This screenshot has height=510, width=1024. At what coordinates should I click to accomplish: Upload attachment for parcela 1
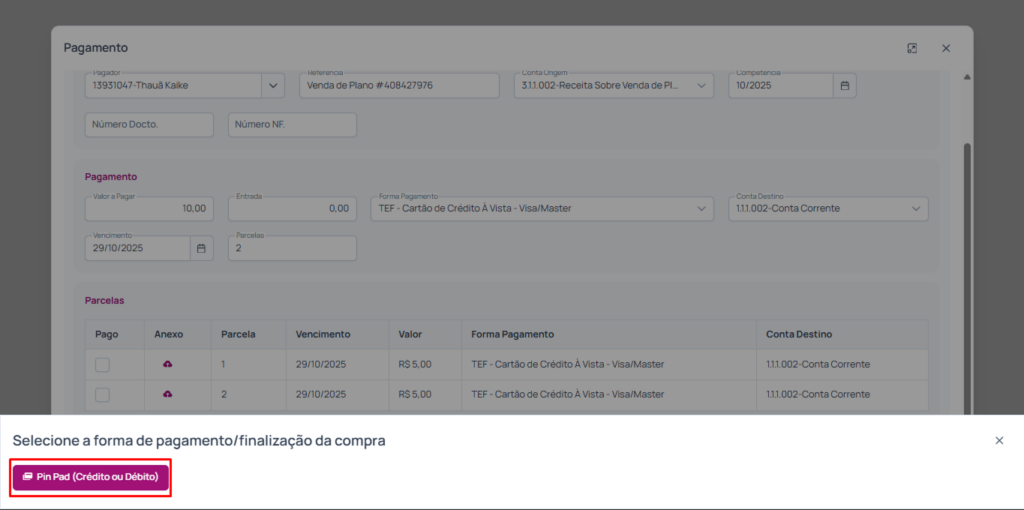pos(168,365)
